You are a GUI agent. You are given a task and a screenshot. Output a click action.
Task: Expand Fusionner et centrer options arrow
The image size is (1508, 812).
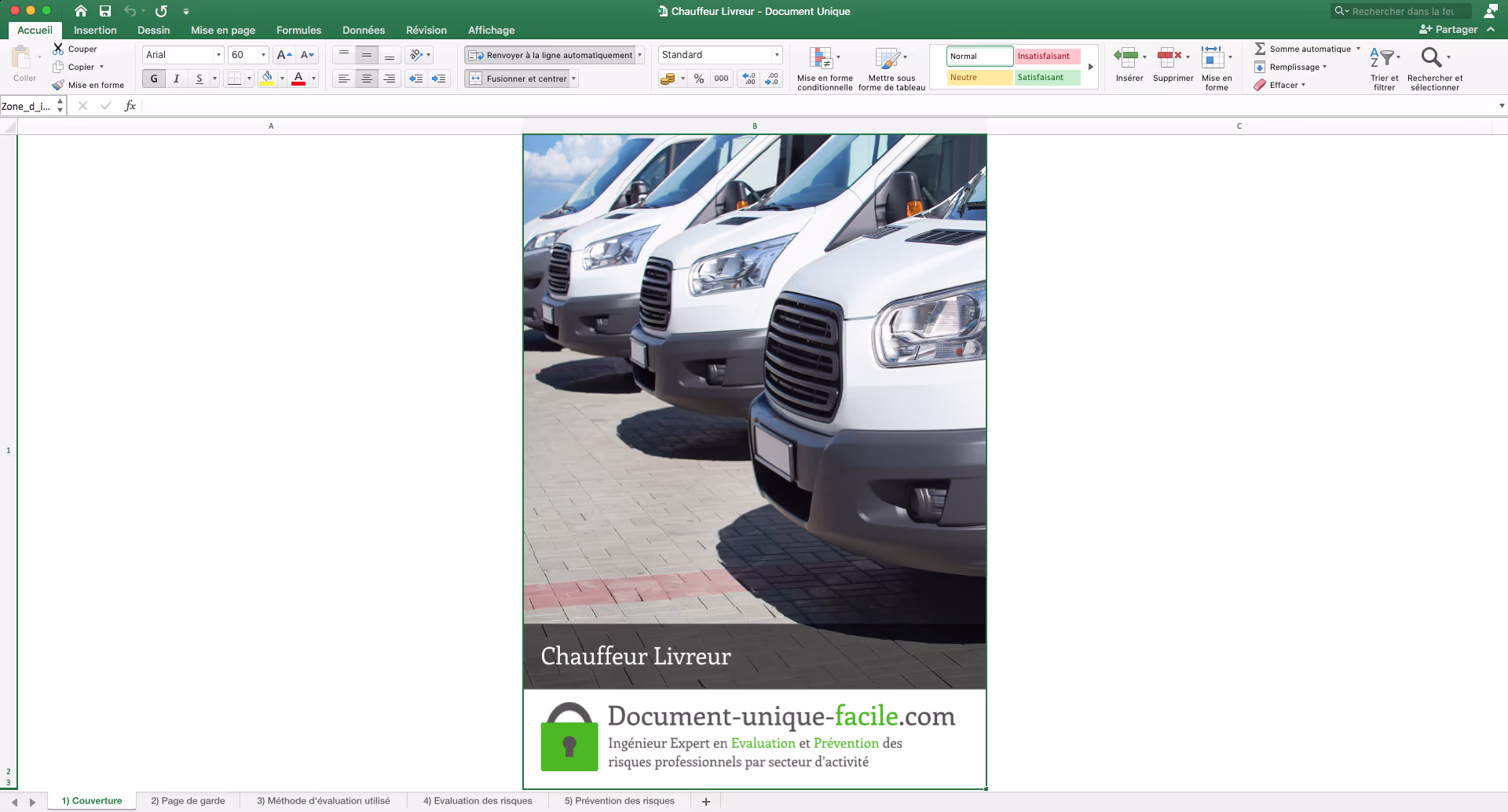click(x=574, y=79)
